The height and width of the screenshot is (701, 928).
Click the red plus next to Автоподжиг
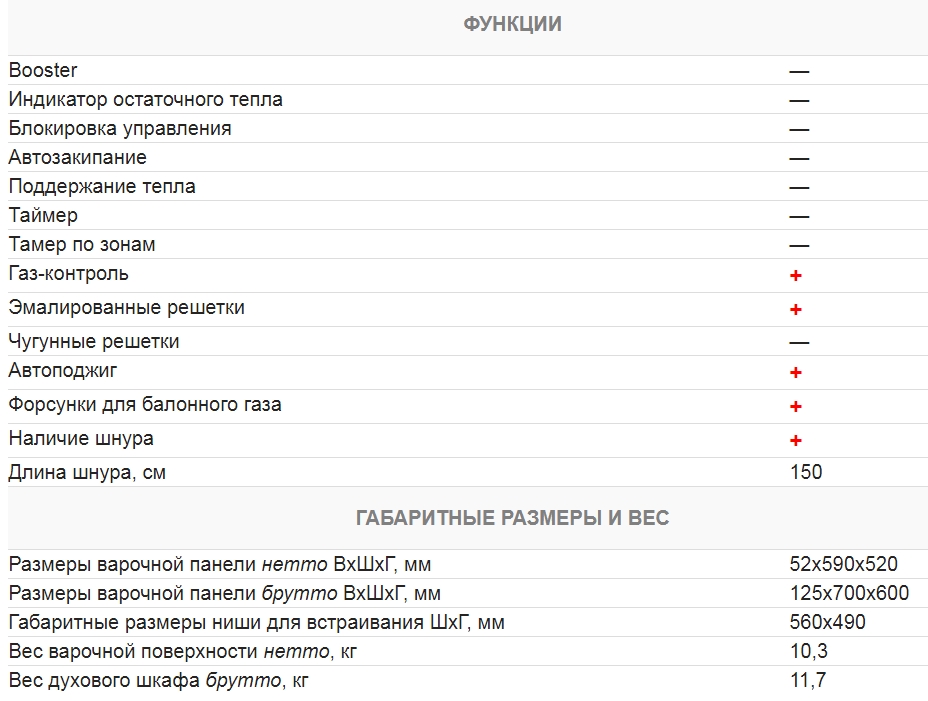pyautogui.click(x=796, y=373)
